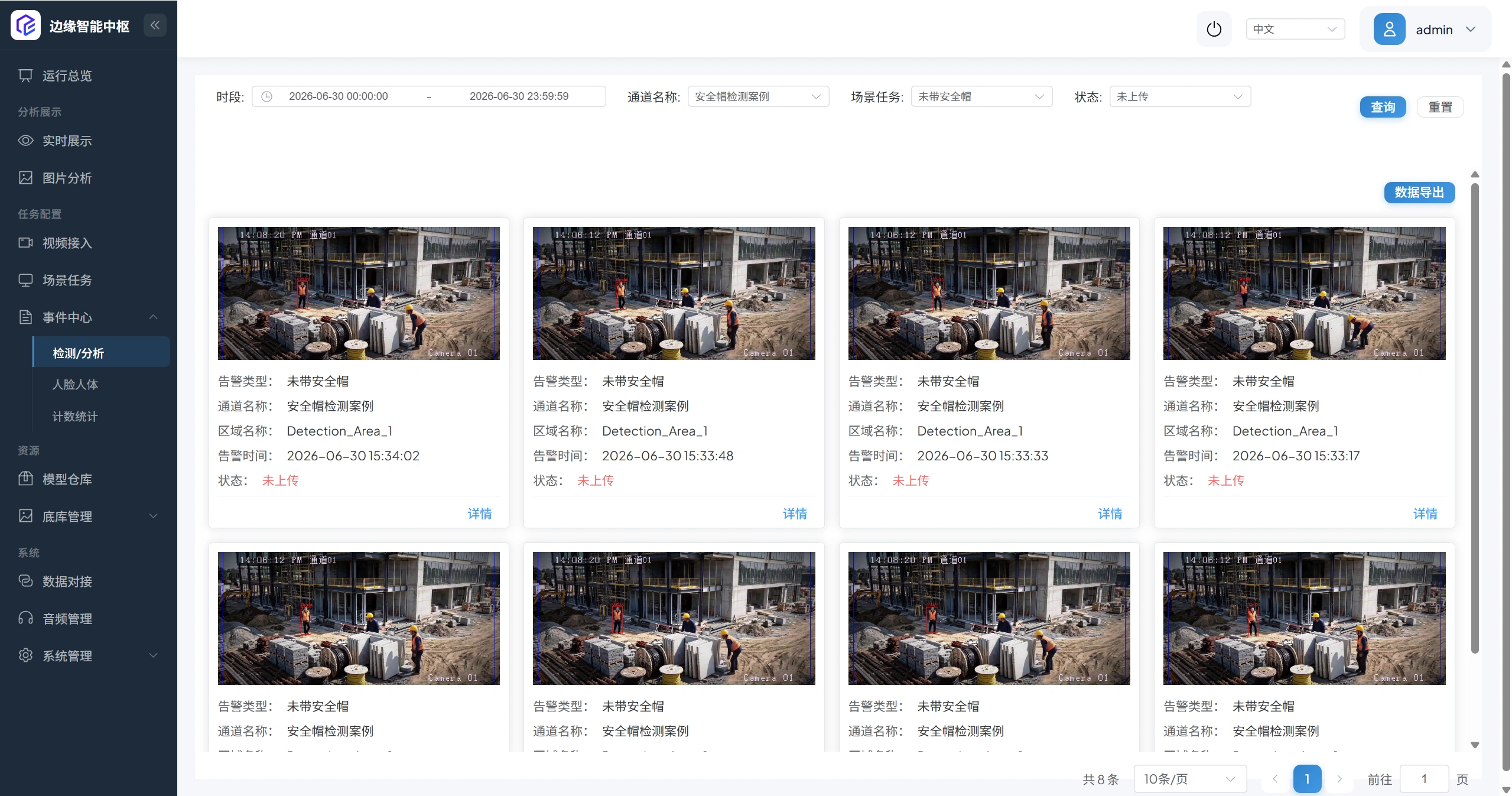Click the 音频管理 headphone icon
The width and height of the screenshot is (1512, 796).
25,618
